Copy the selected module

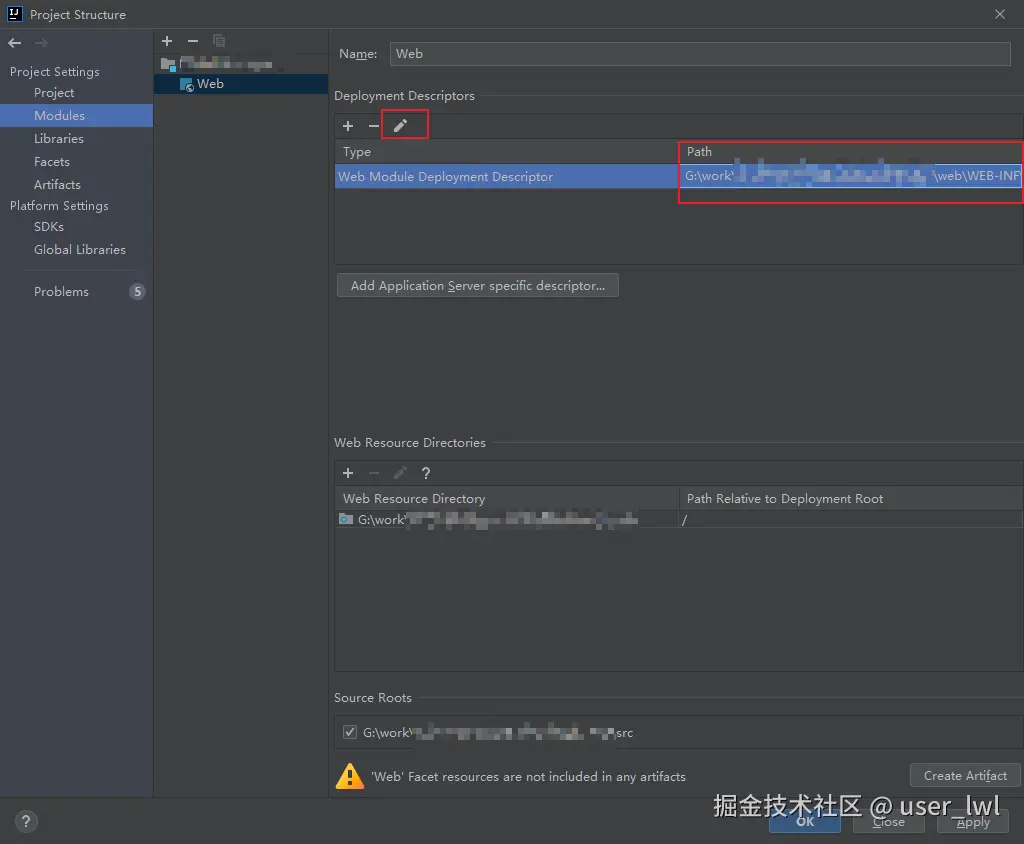coord(219,41)
